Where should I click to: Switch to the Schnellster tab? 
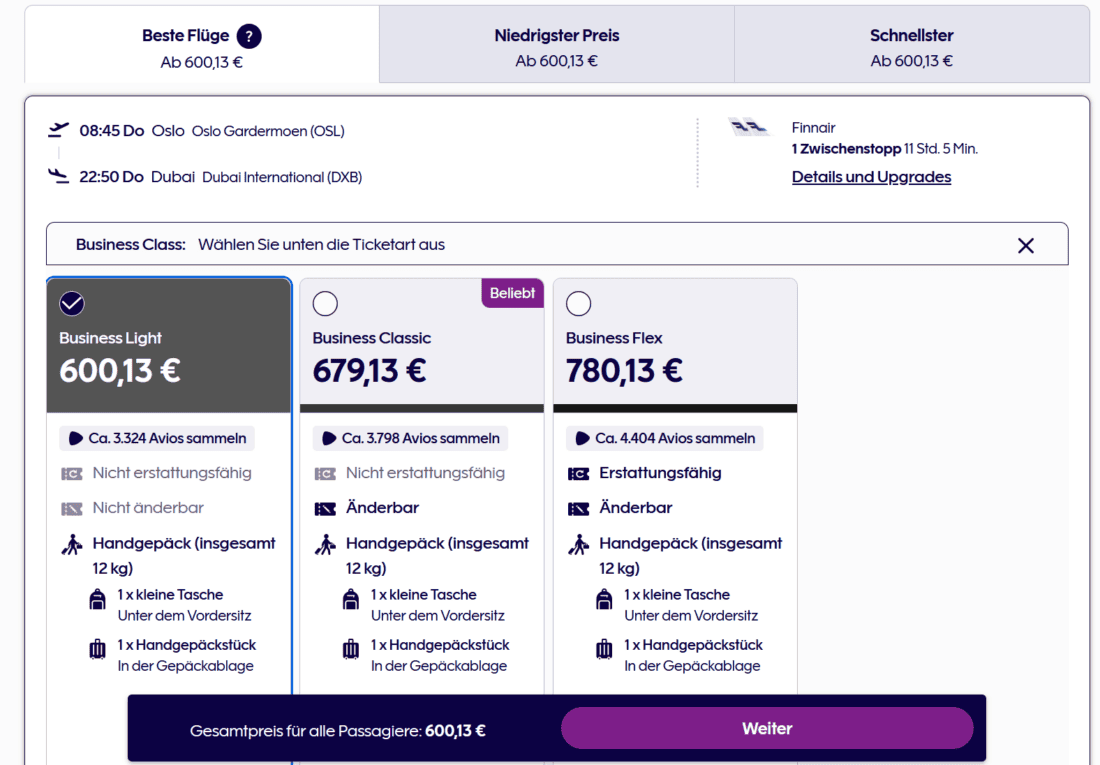click(911, 46)
